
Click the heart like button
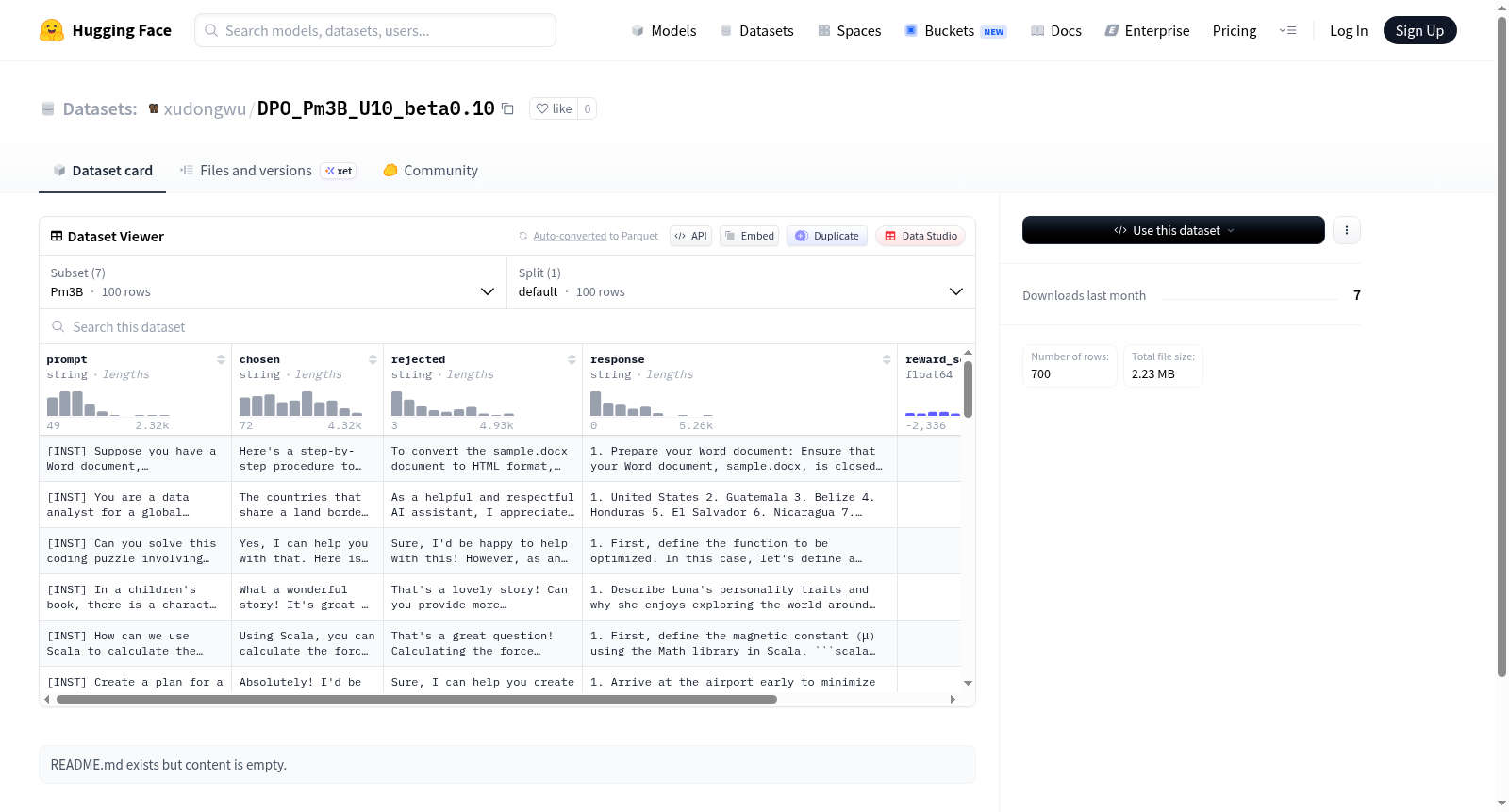coord(554,108)
